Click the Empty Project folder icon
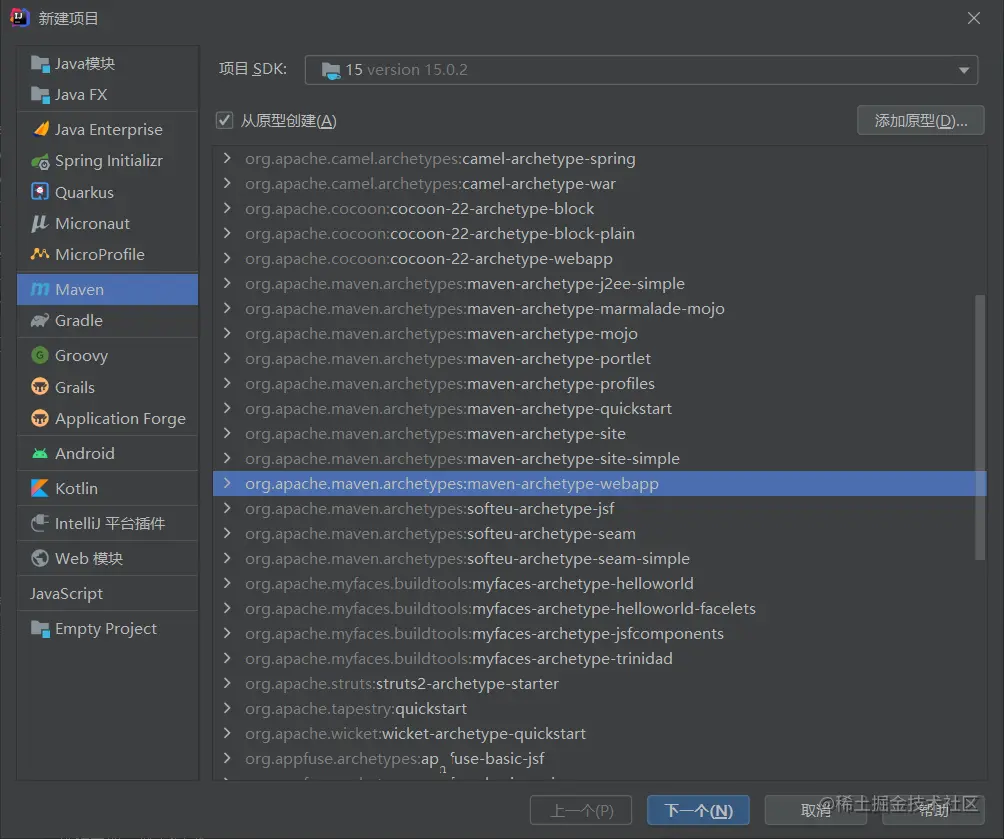 click(40, 629)
